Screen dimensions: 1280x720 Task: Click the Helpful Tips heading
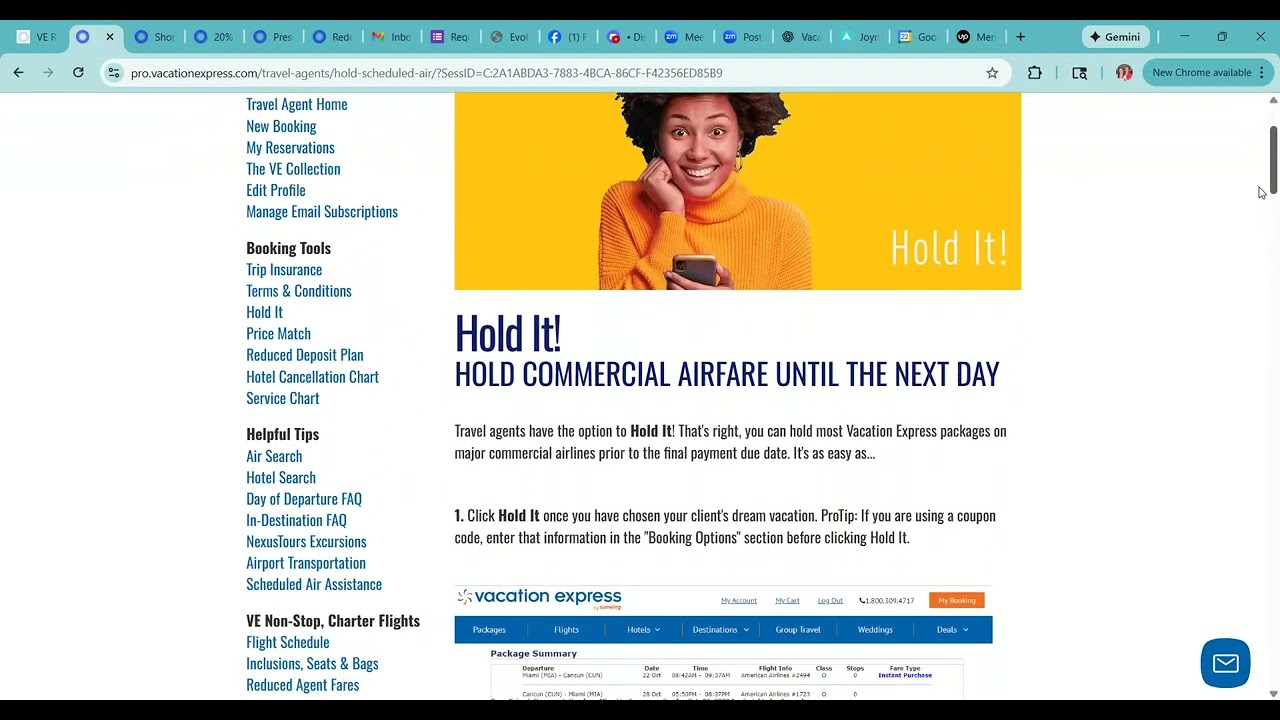[x=283, y=434]
